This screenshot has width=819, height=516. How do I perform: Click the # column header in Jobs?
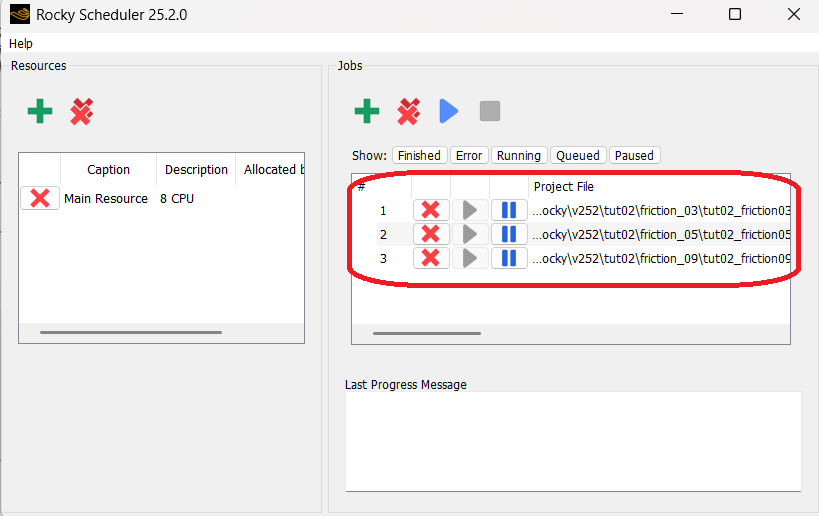(x=382, y=186)
